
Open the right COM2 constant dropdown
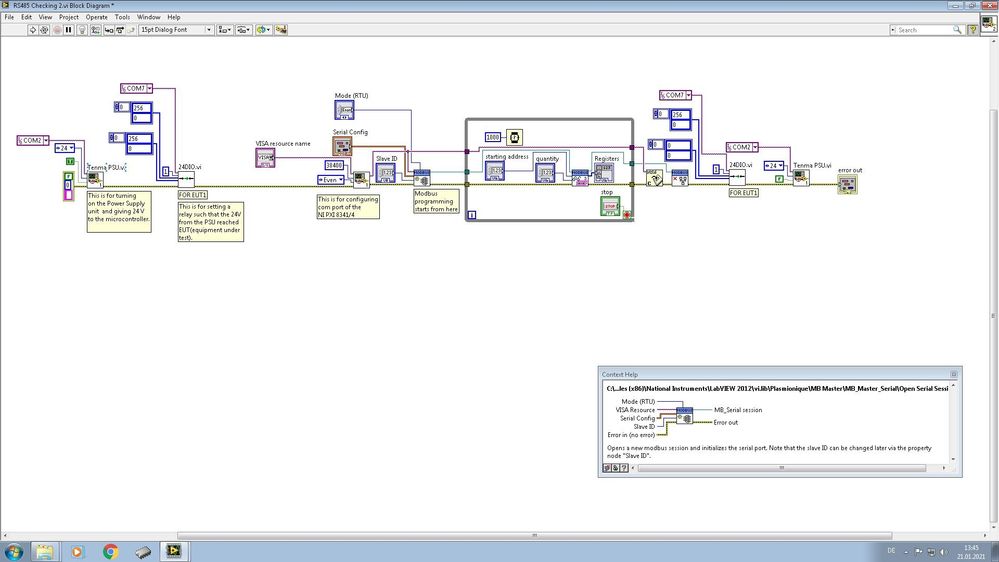(755, 147)
